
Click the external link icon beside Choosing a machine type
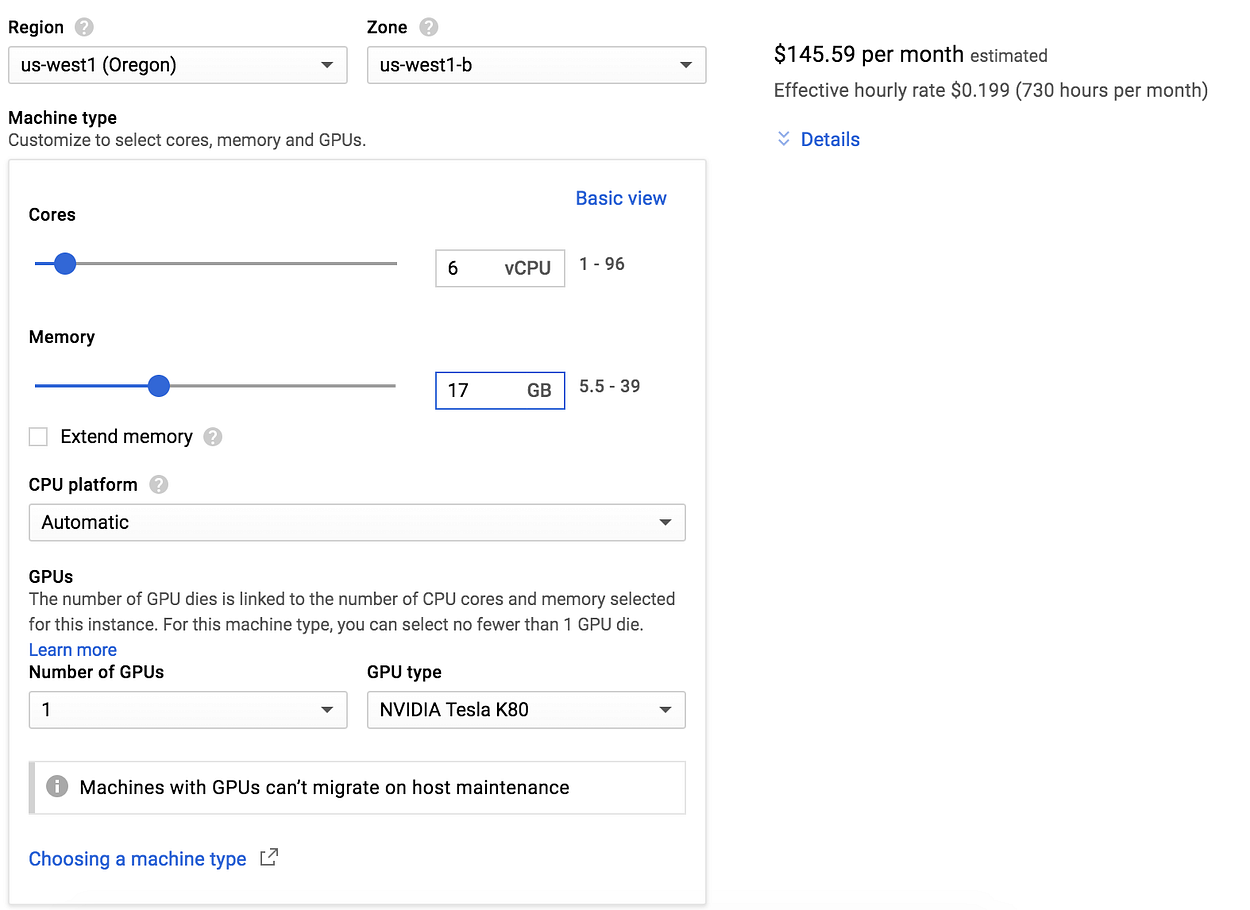(268, 858)
